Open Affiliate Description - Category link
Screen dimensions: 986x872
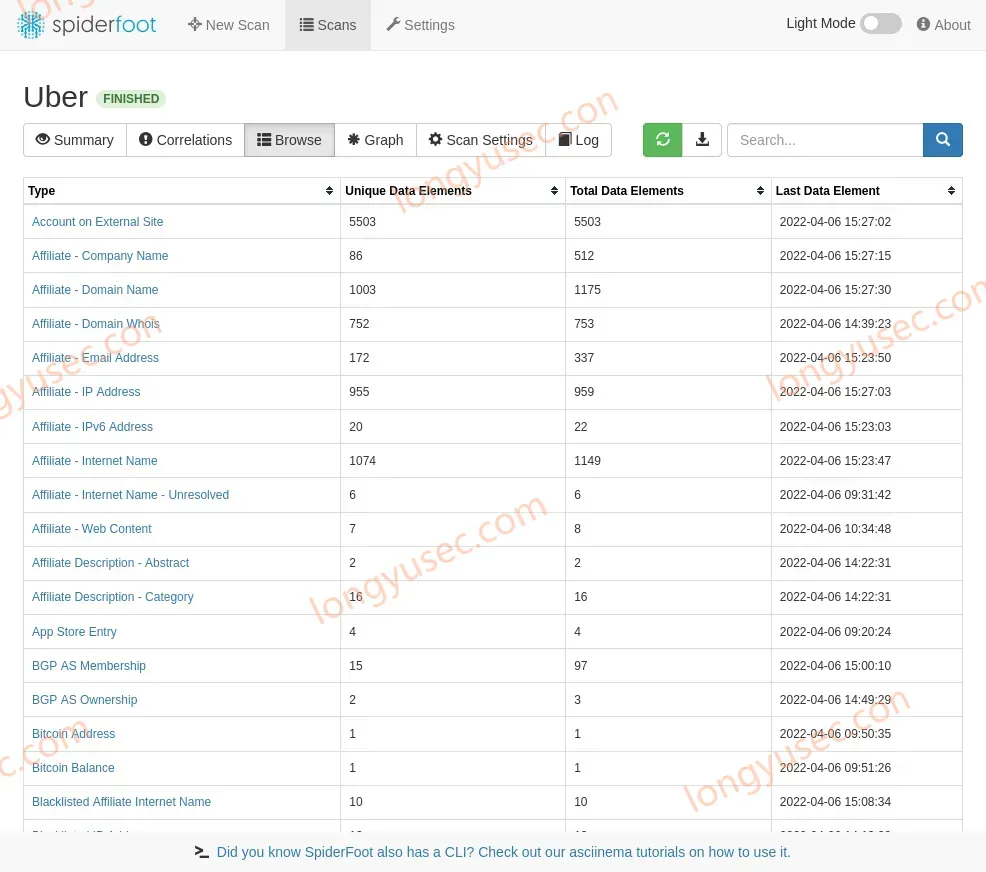click(113, 597)
